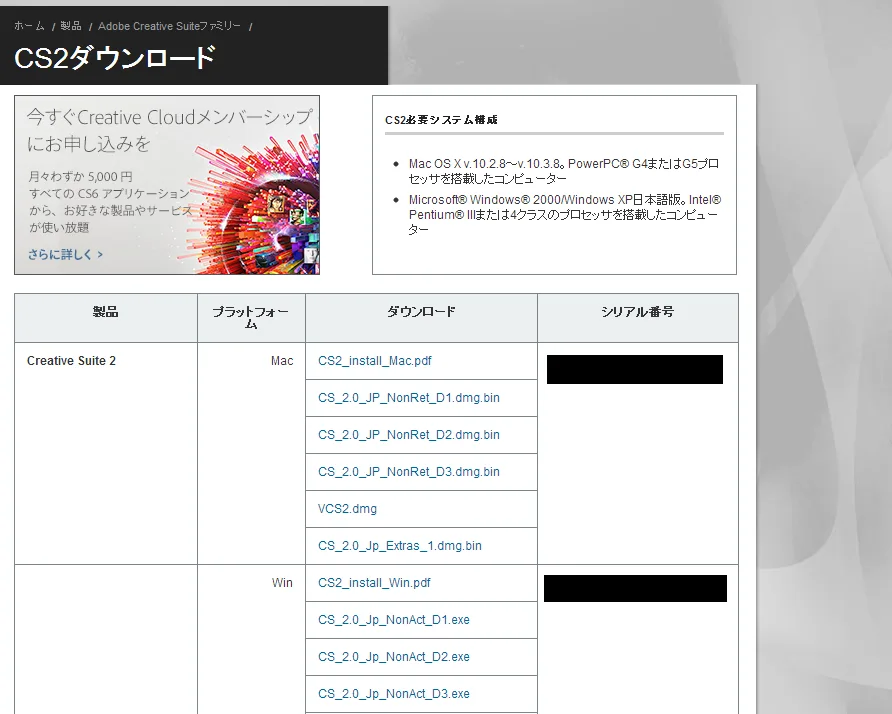Click the ダウンロード column header
The height and width of the screenshot is (714, 892).
coord(420,311)
